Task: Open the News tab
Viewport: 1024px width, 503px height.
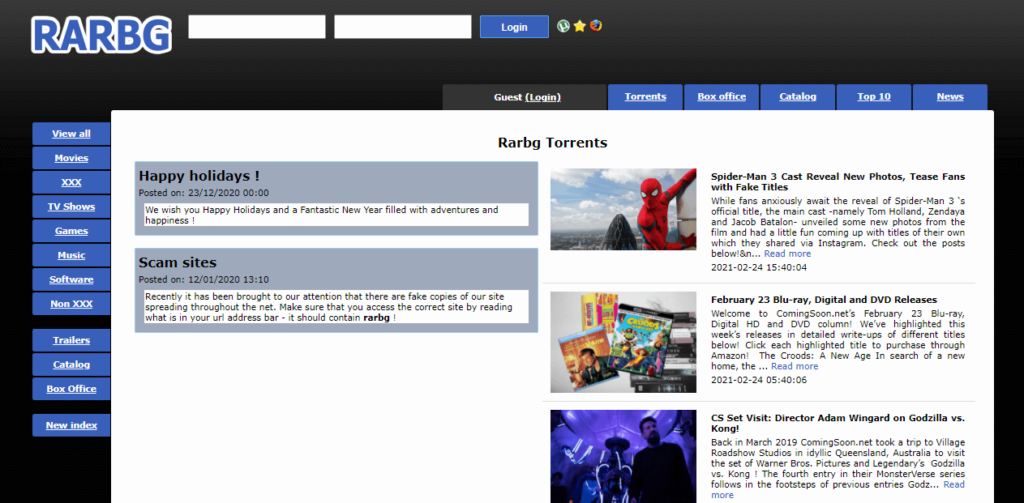Action: 950,97
